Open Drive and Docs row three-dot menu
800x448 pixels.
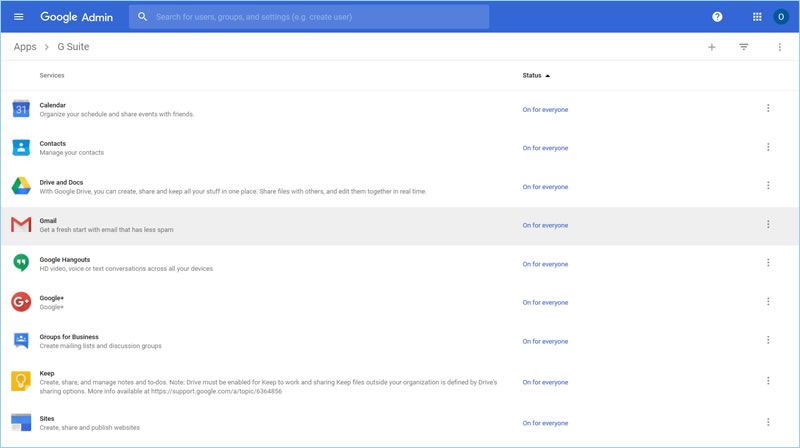coord(768,185)
